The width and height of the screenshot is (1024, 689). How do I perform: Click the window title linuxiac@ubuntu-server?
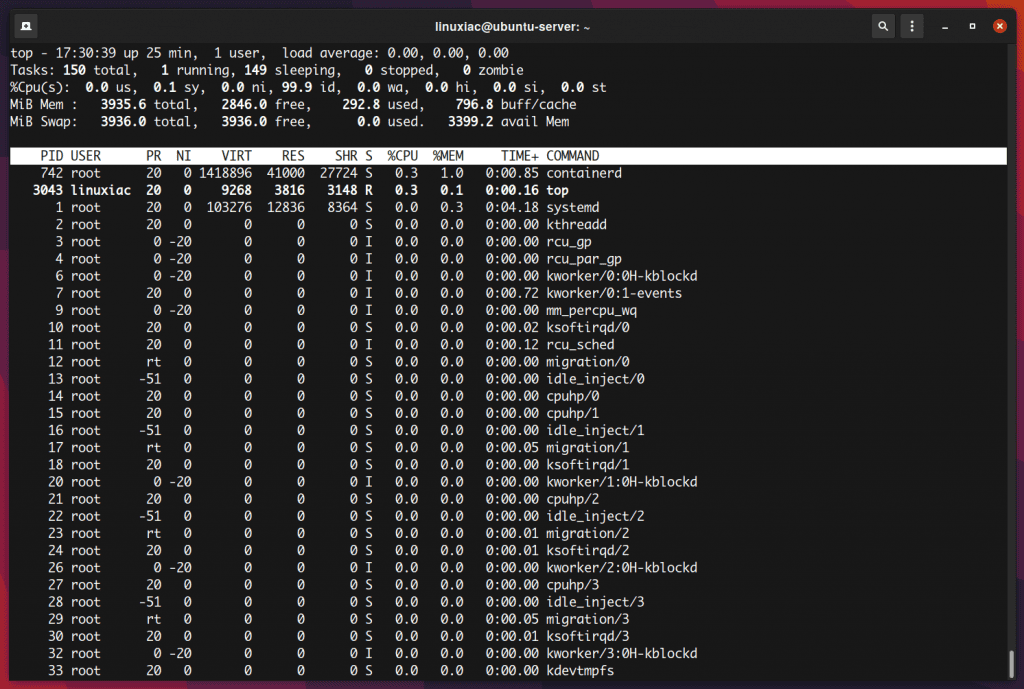tap(512, 27)
